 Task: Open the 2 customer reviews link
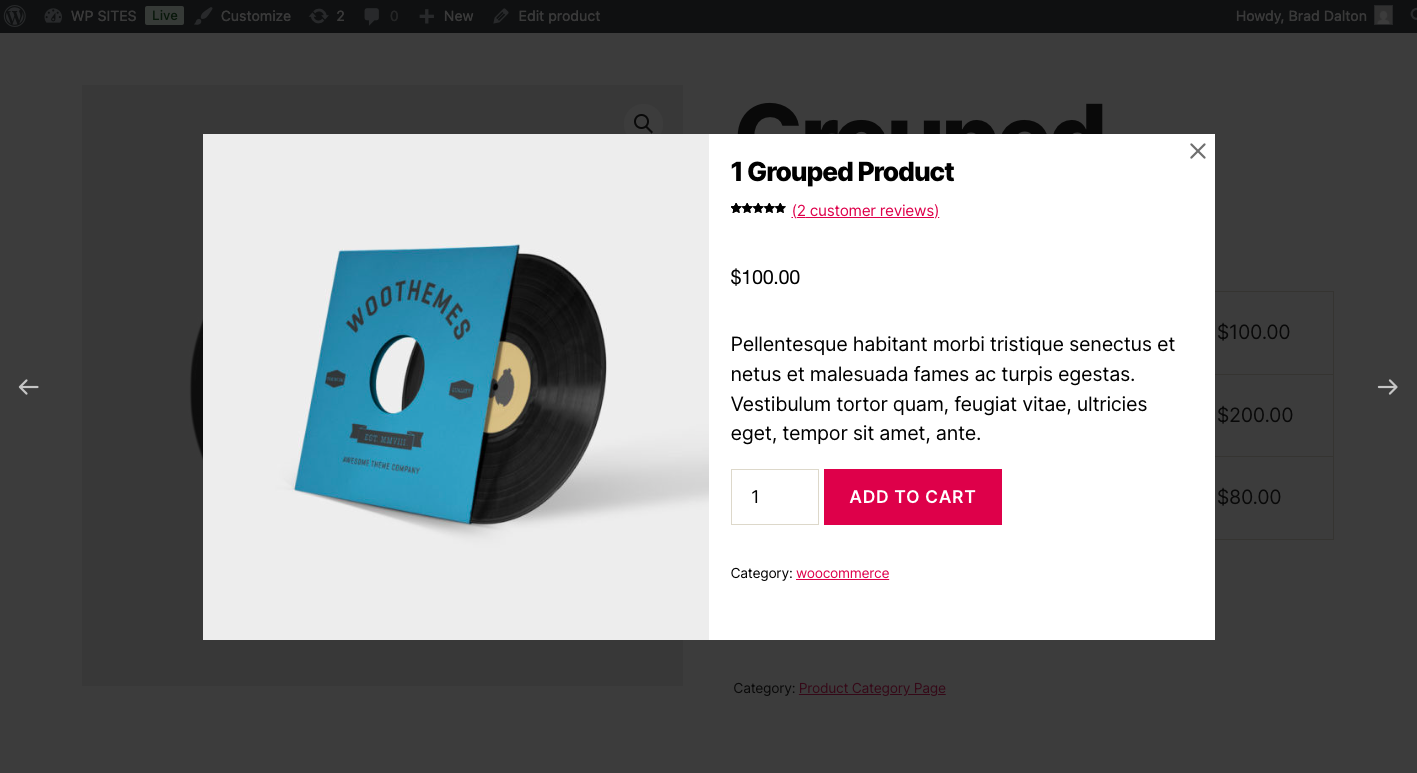[x=865, y=210]
